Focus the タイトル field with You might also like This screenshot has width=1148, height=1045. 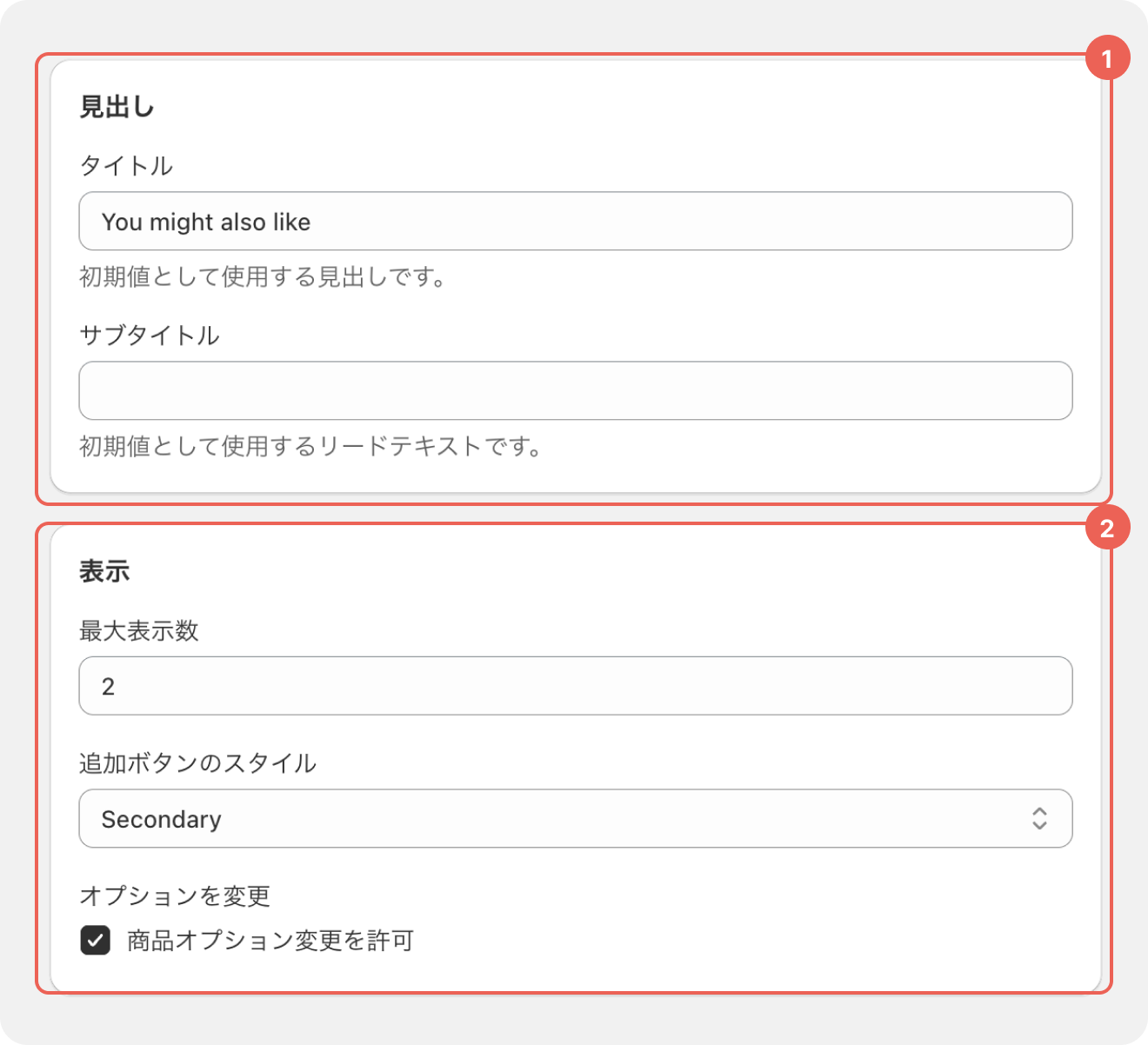point(574,222)
